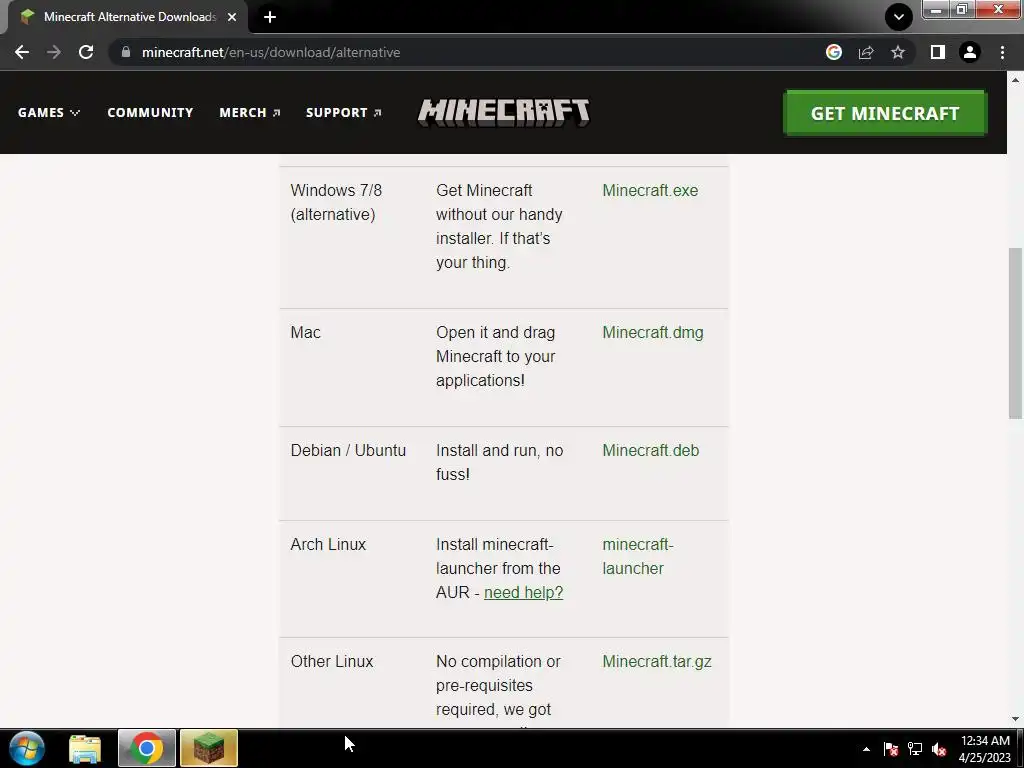
Task: Open a new browser tab
Action: [270, 17]
